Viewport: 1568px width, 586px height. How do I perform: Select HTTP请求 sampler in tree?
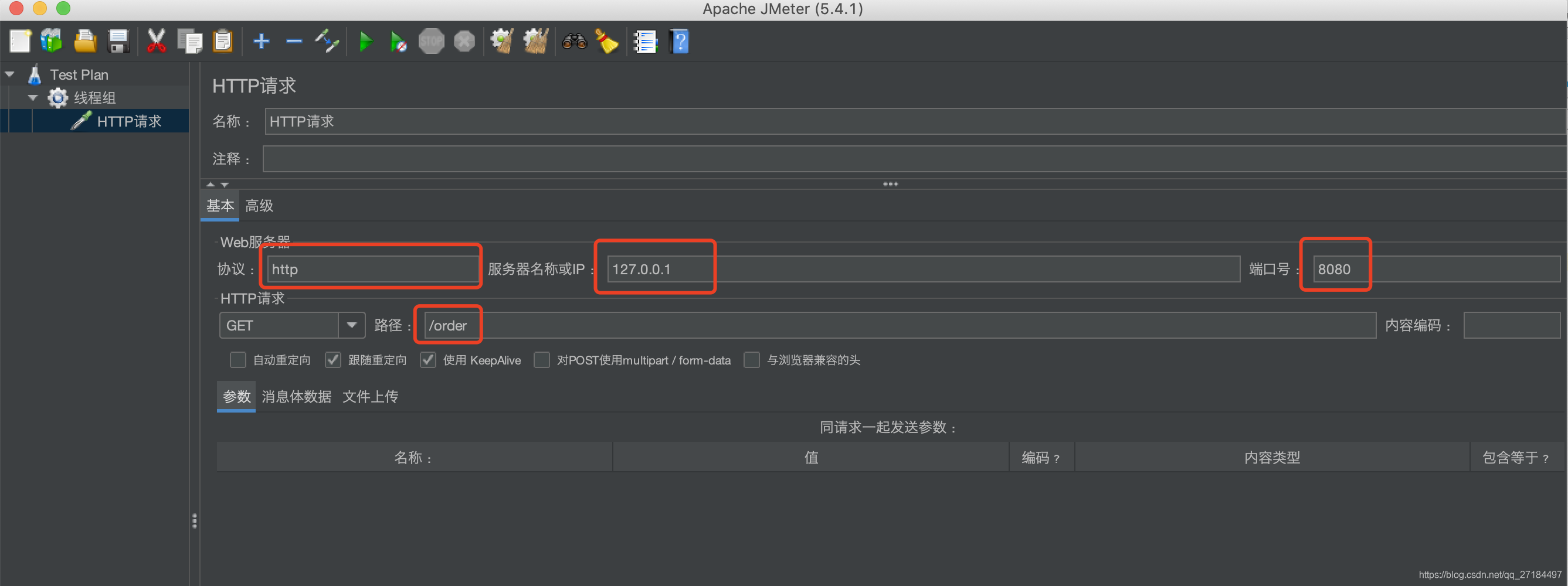[129, 121]
